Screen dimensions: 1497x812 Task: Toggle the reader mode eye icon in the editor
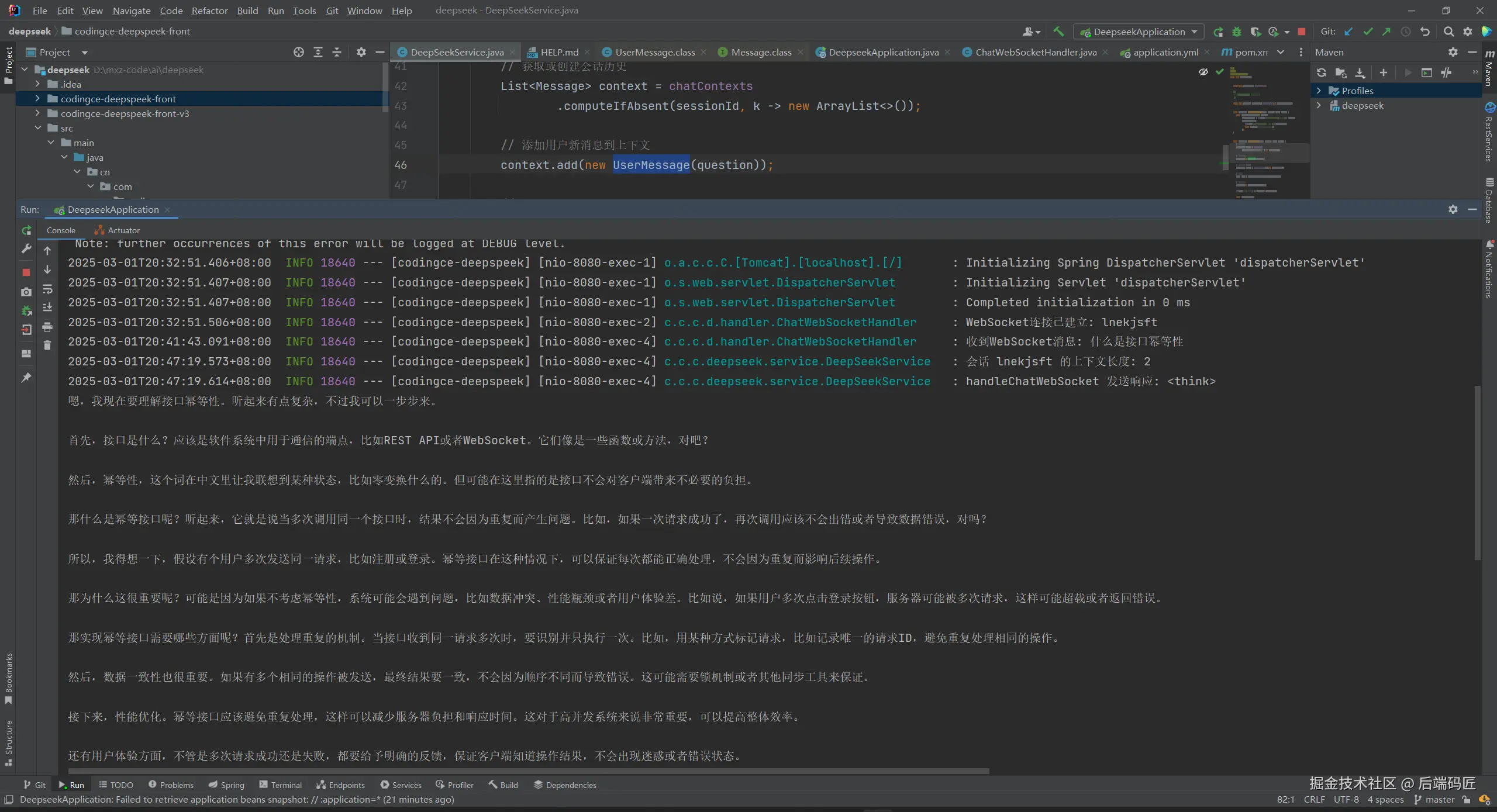pyautogui.click(x=1203, y=72)
